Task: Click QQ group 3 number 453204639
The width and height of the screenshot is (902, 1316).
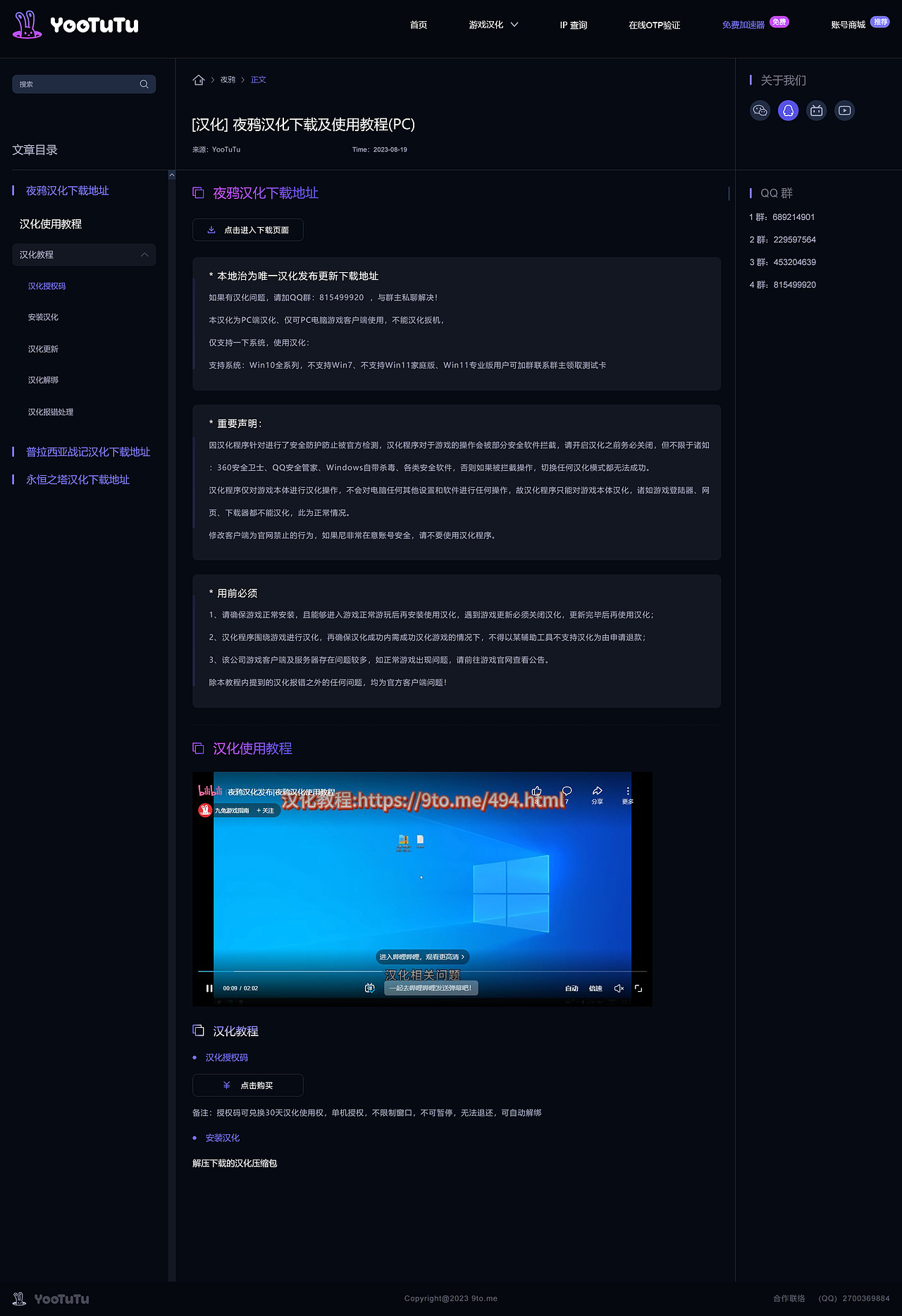Action: tap(795, 262)
